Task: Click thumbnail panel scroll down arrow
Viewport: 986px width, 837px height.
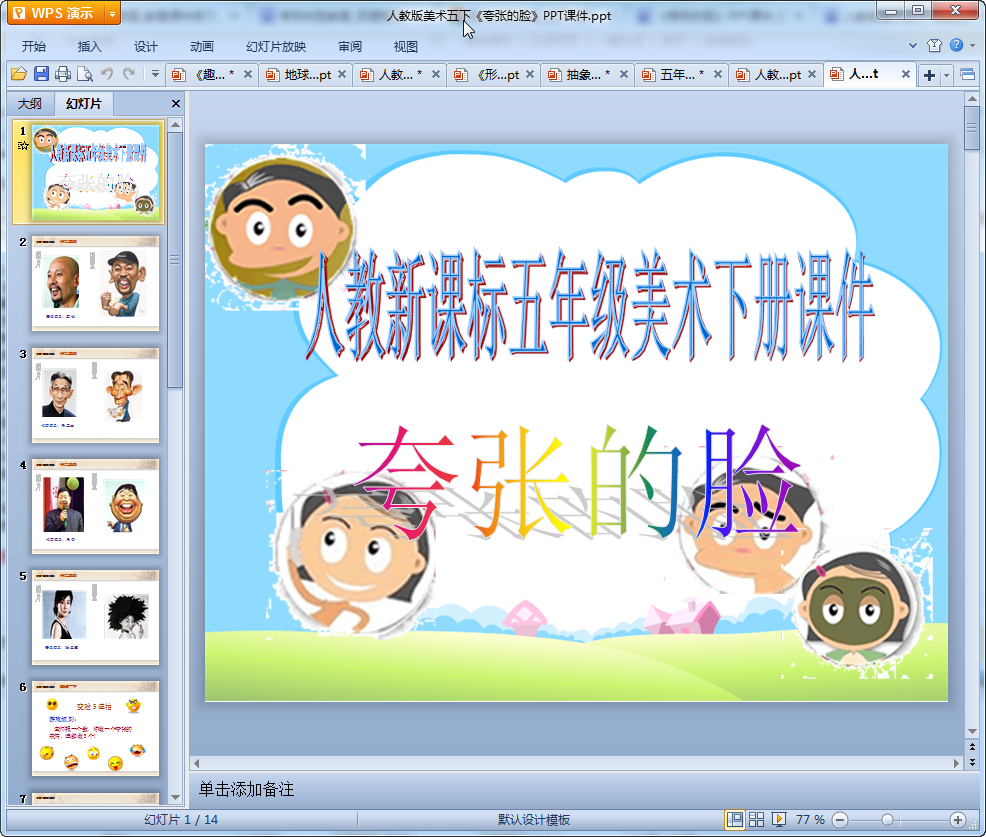Action: coord(175,797)
